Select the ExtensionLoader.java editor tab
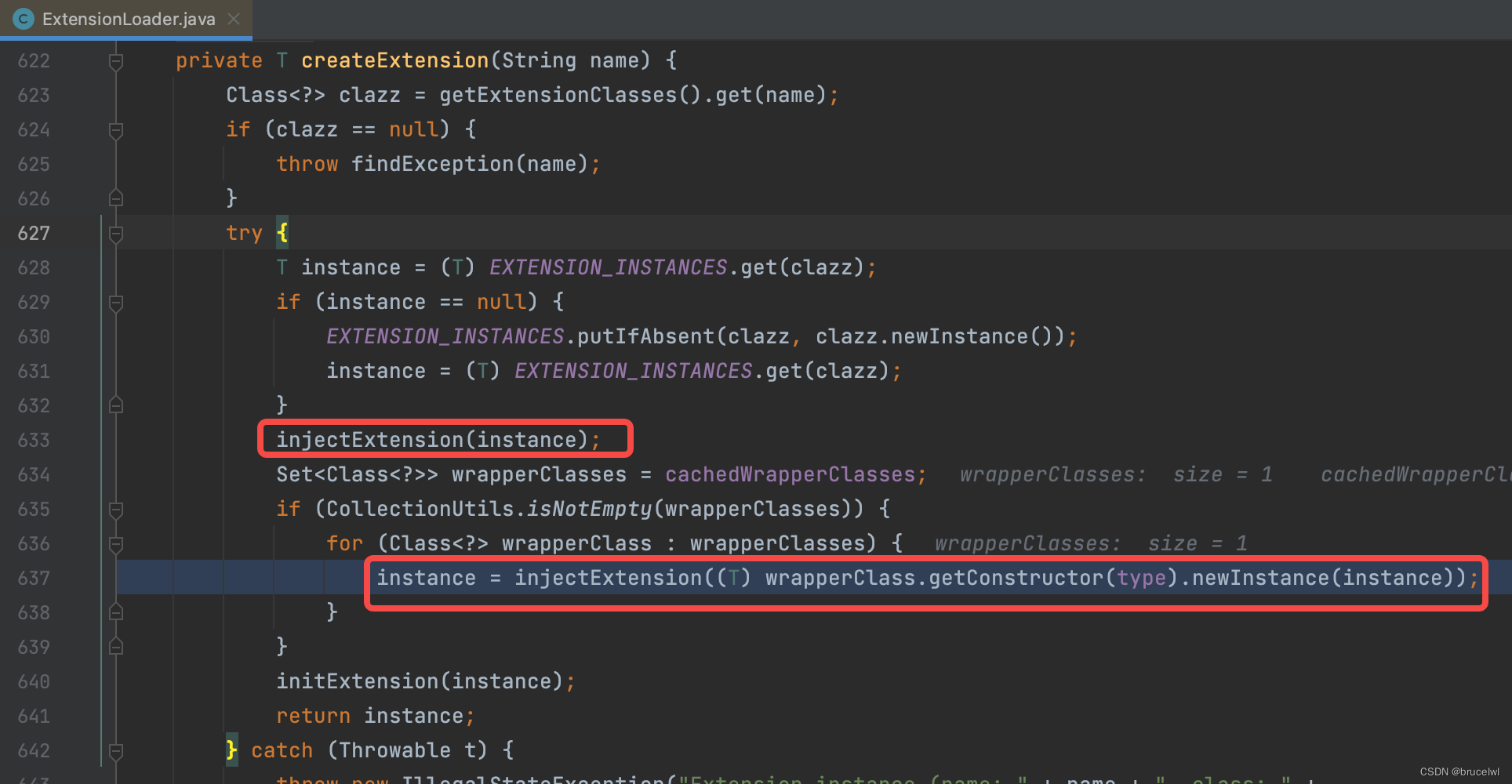This screenshot has width=1512, height=784. point(125,19)
